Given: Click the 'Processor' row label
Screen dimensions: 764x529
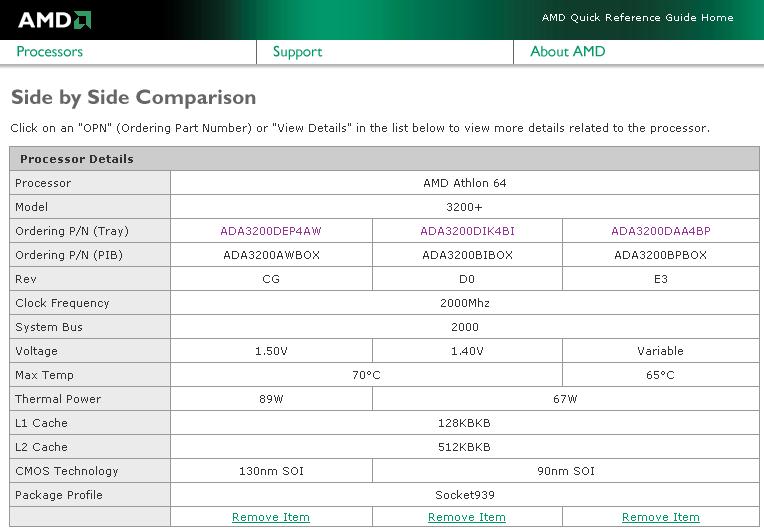Looking at the screenshot, I should (x=43, y=183).
